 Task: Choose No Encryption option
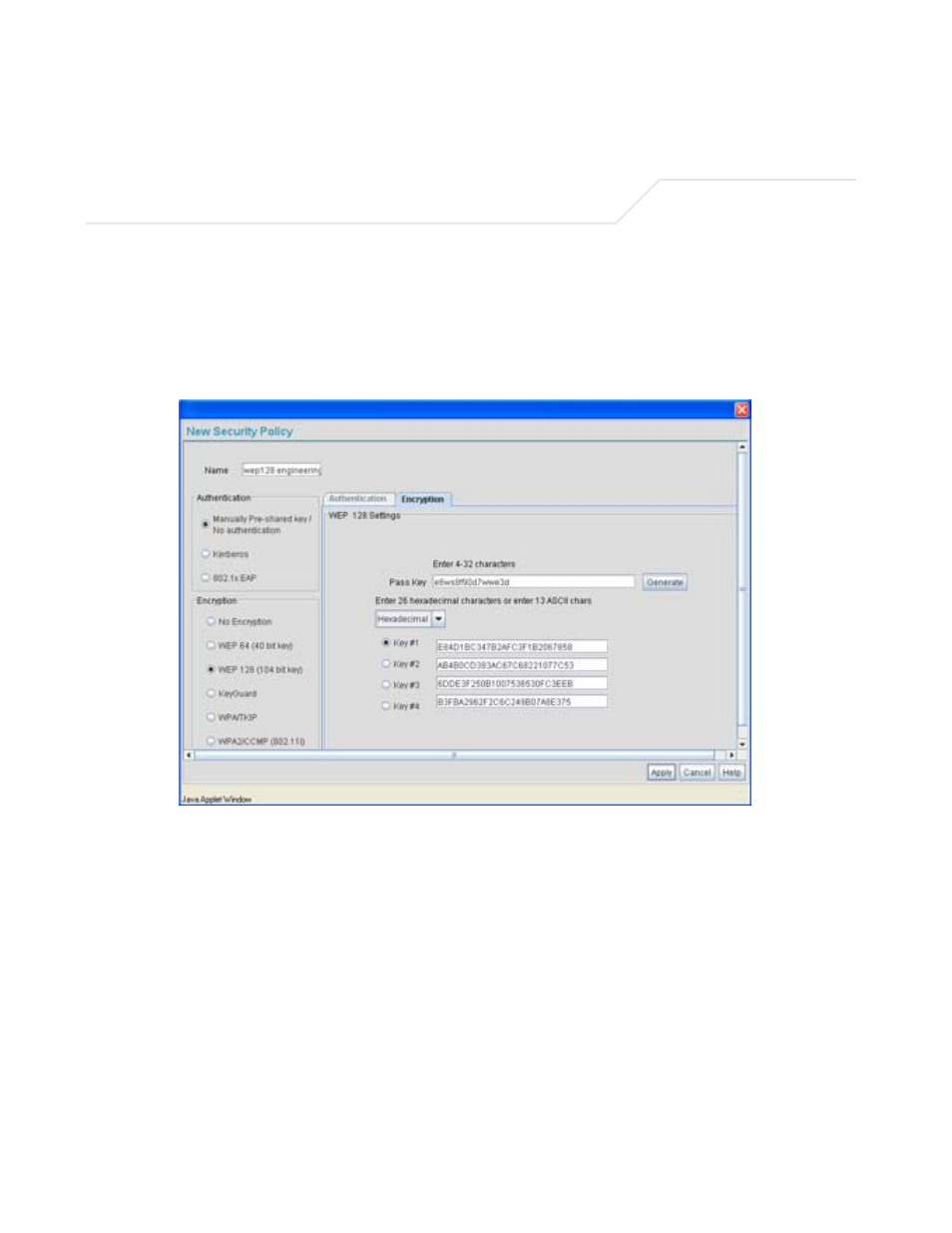pos(211,621)
